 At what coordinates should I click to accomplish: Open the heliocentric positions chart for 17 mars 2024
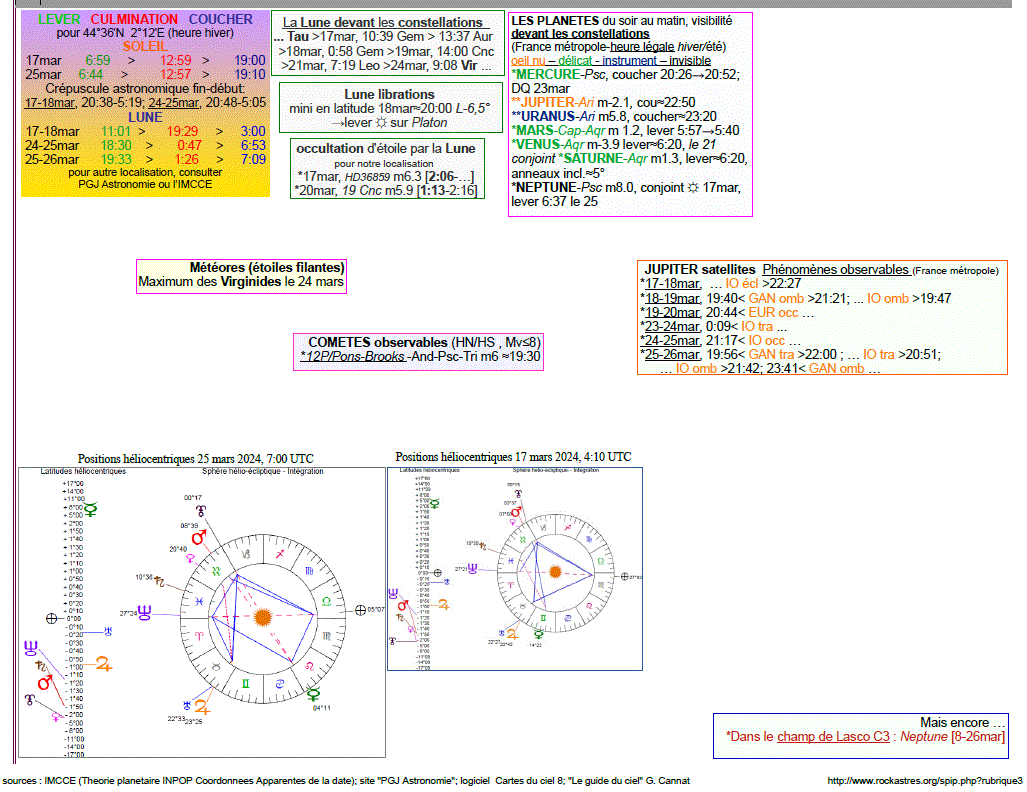point(515,569)
